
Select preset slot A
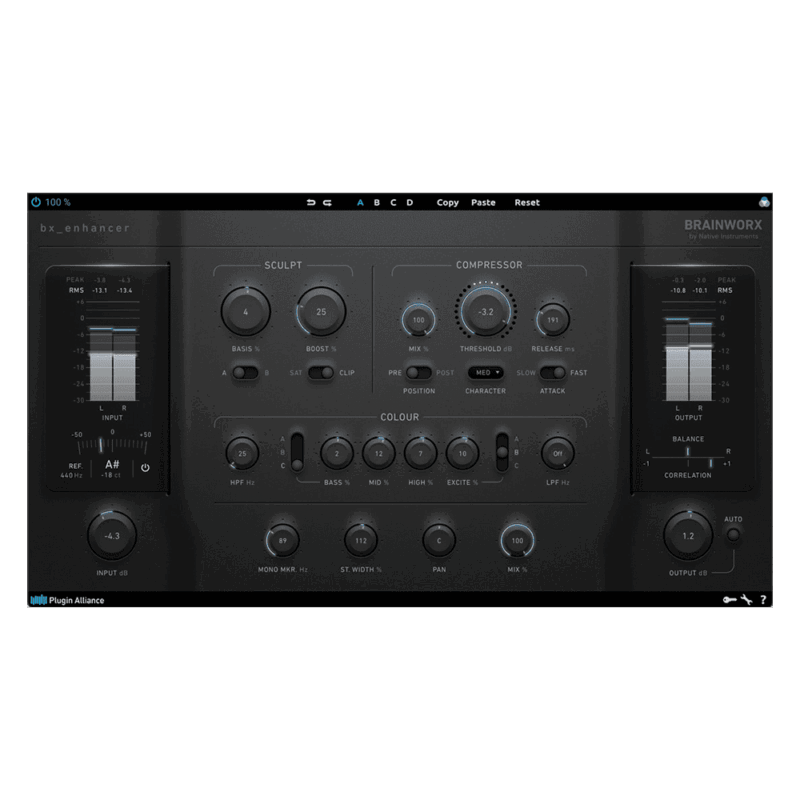pos(360,203)
